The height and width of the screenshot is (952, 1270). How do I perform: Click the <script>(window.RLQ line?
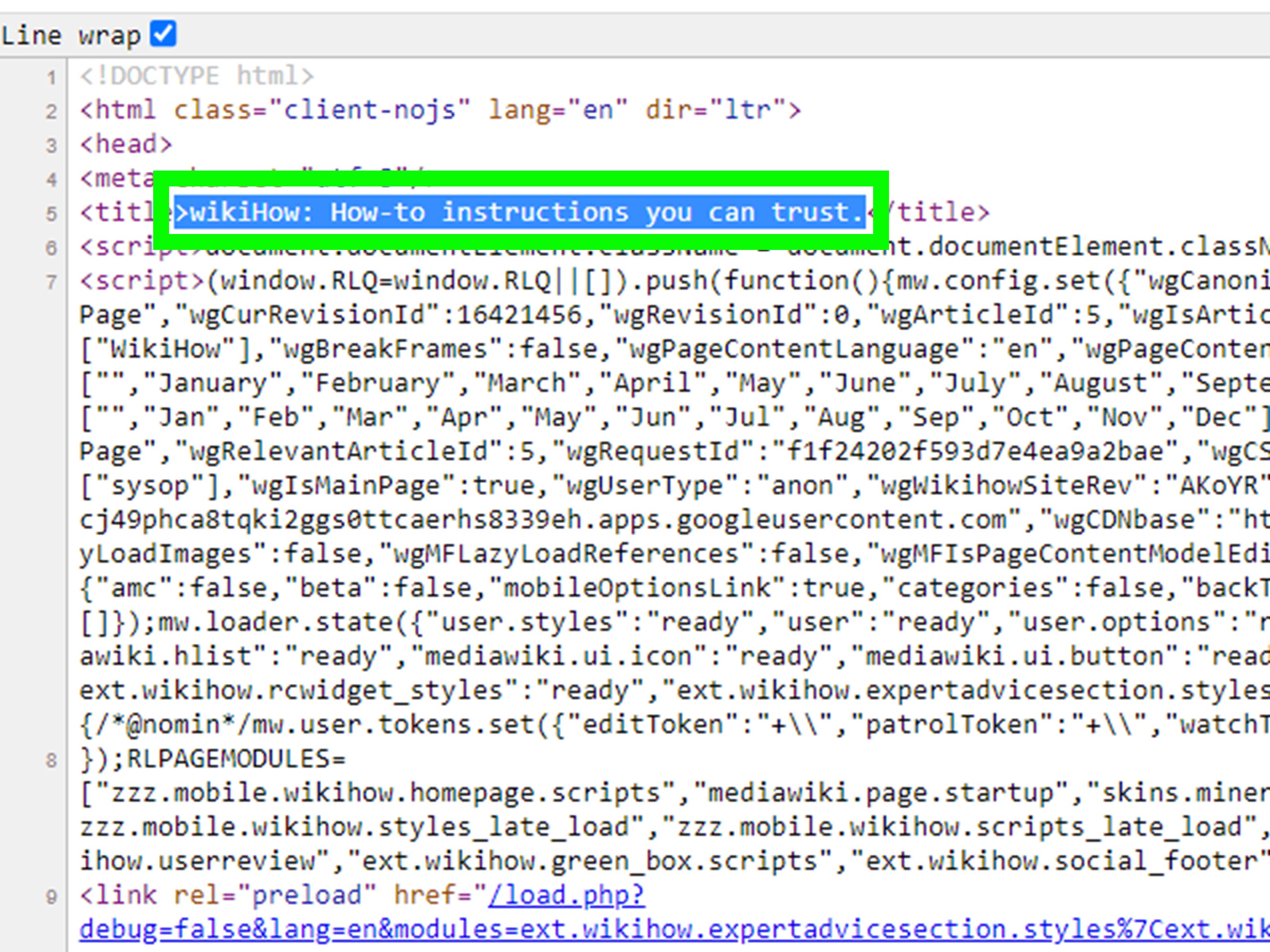(x=674, y=280)
